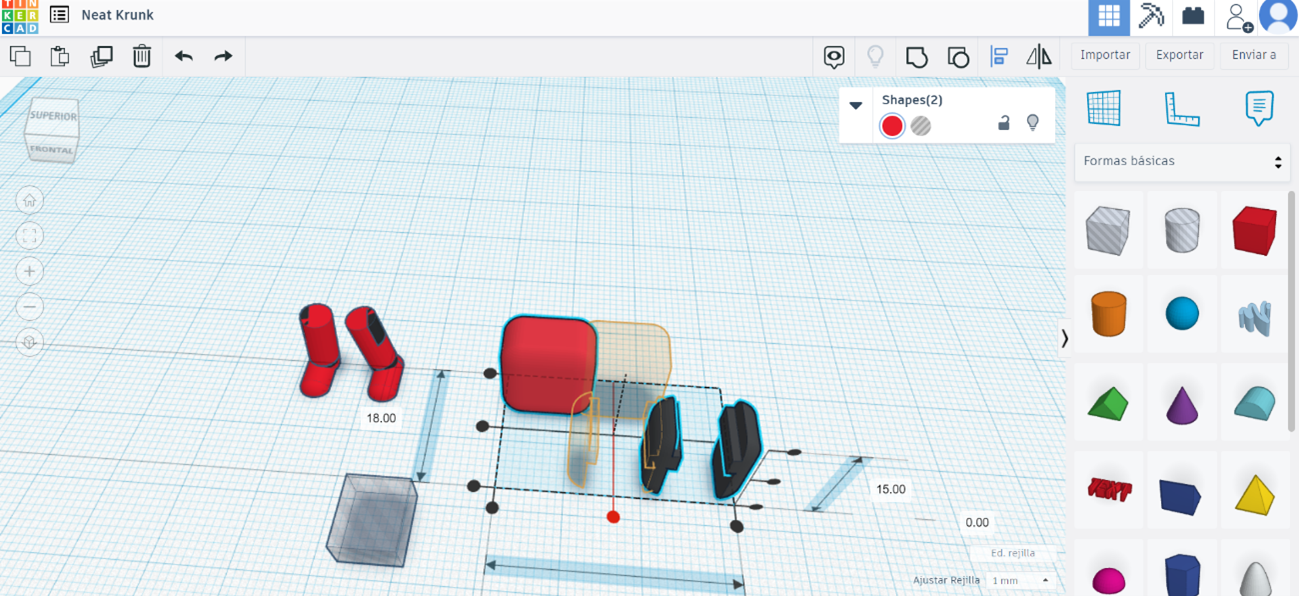Click the Exportar button
This screenshot has height=596, width=1299.
(x=1179, y=55)
